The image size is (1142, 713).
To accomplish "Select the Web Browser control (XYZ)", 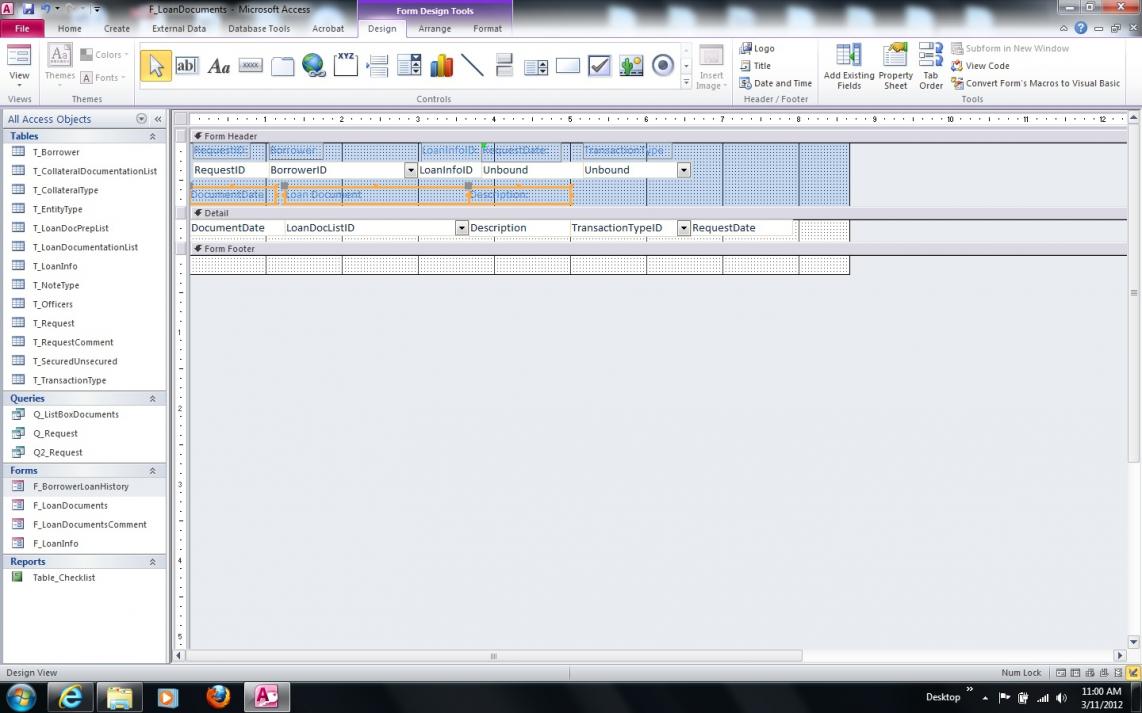I will point(346,65).
